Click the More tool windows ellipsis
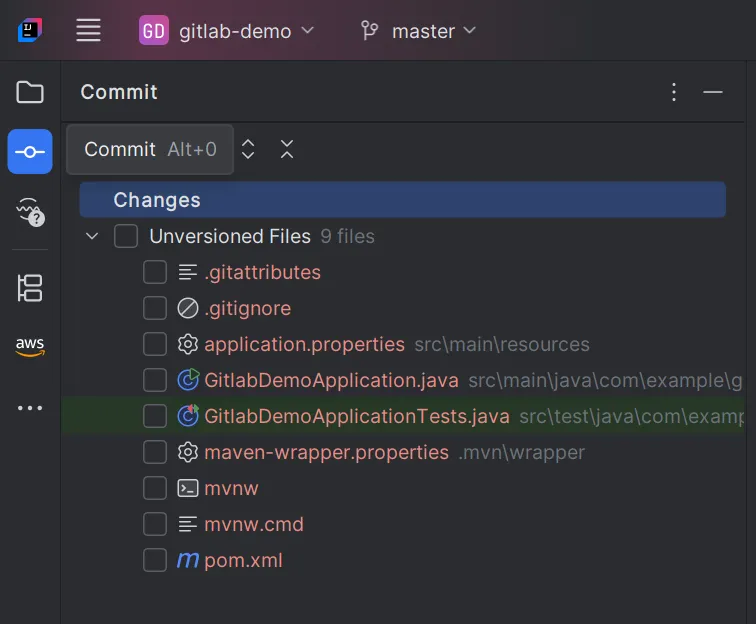This screenshot has height=624, width=756. point(30,408)
